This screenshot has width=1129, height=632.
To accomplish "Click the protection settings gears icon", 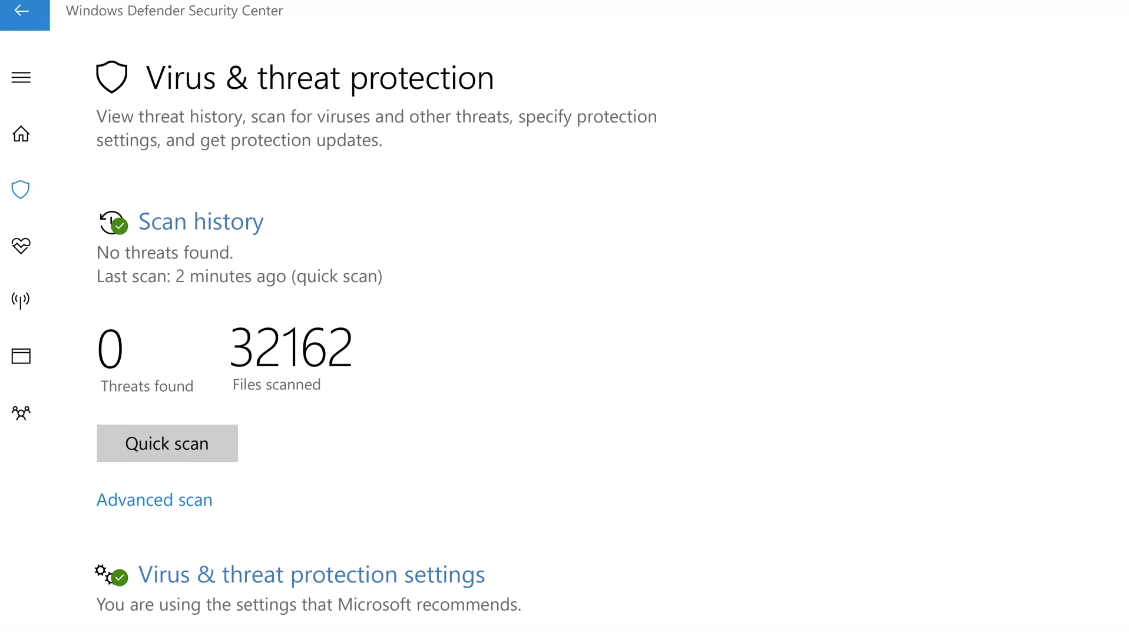I will (x=110, y=575).
